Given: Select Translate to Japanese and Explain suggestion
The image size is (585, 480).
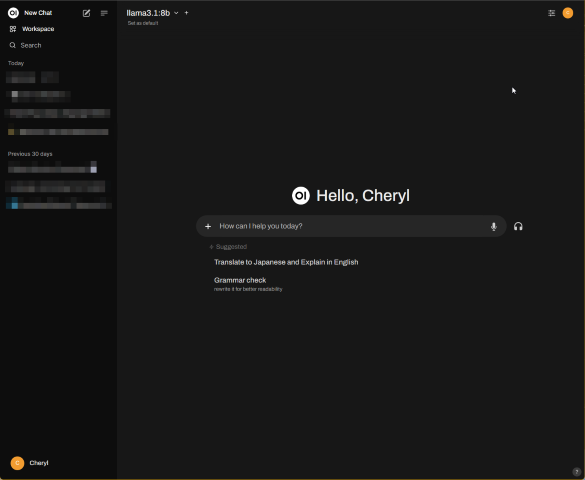Looking at the screenshot, I should 286,262.
